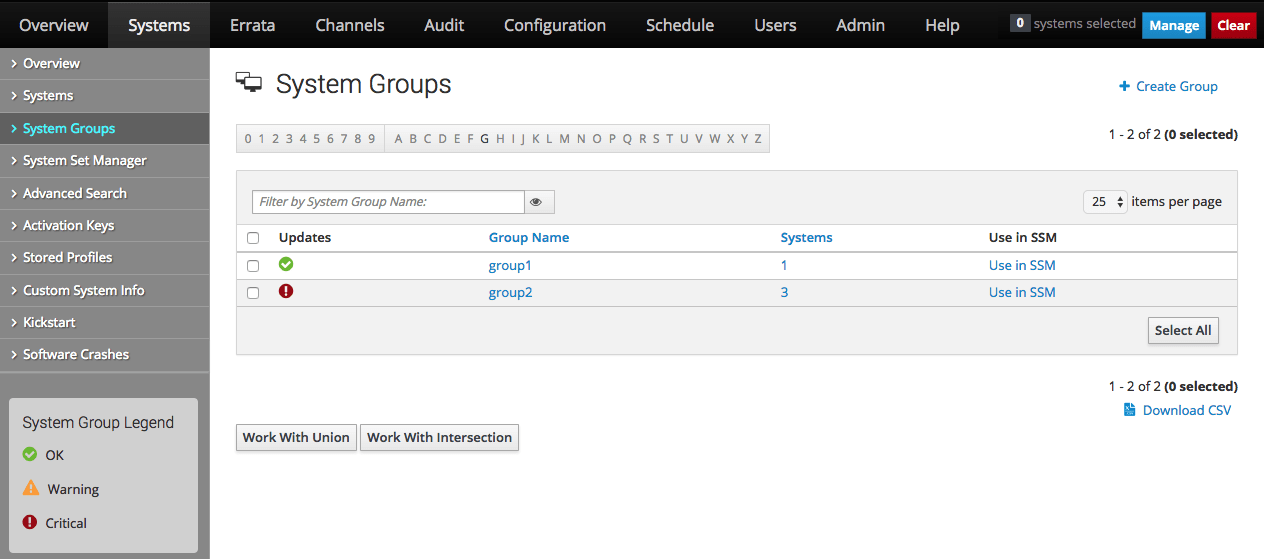The image size is (1264, 559).
Task: Go to the Configuration tab
Action: [555, 25]
